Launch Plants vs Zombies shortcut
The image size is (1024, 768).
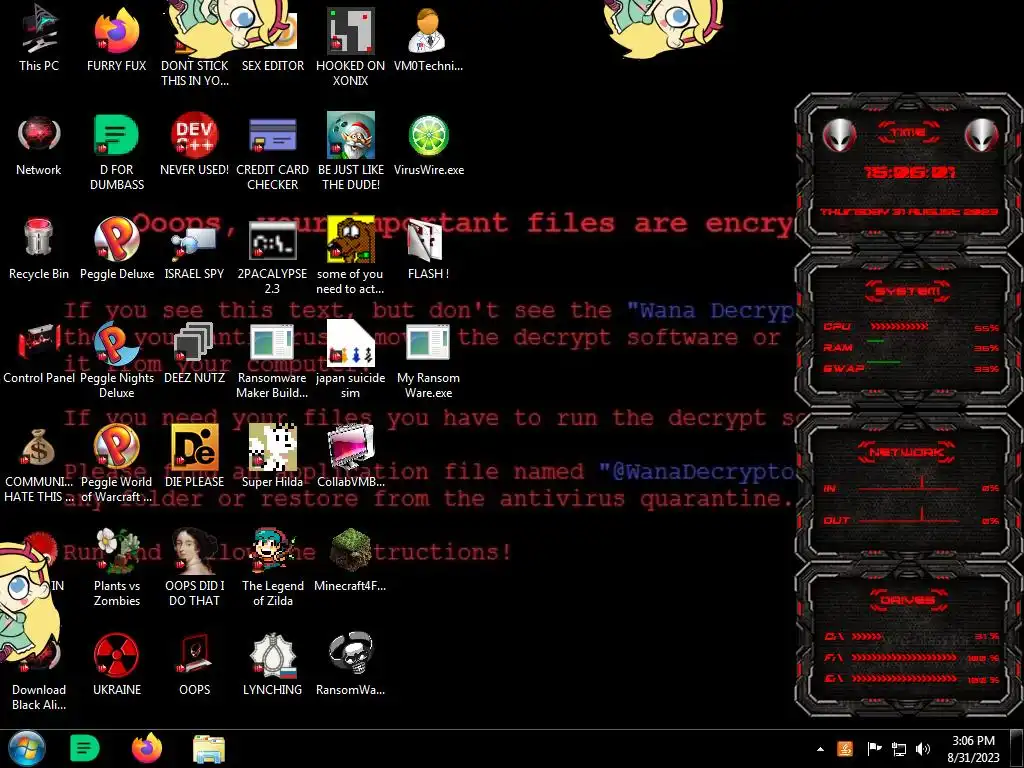click(x=116, y=567)
